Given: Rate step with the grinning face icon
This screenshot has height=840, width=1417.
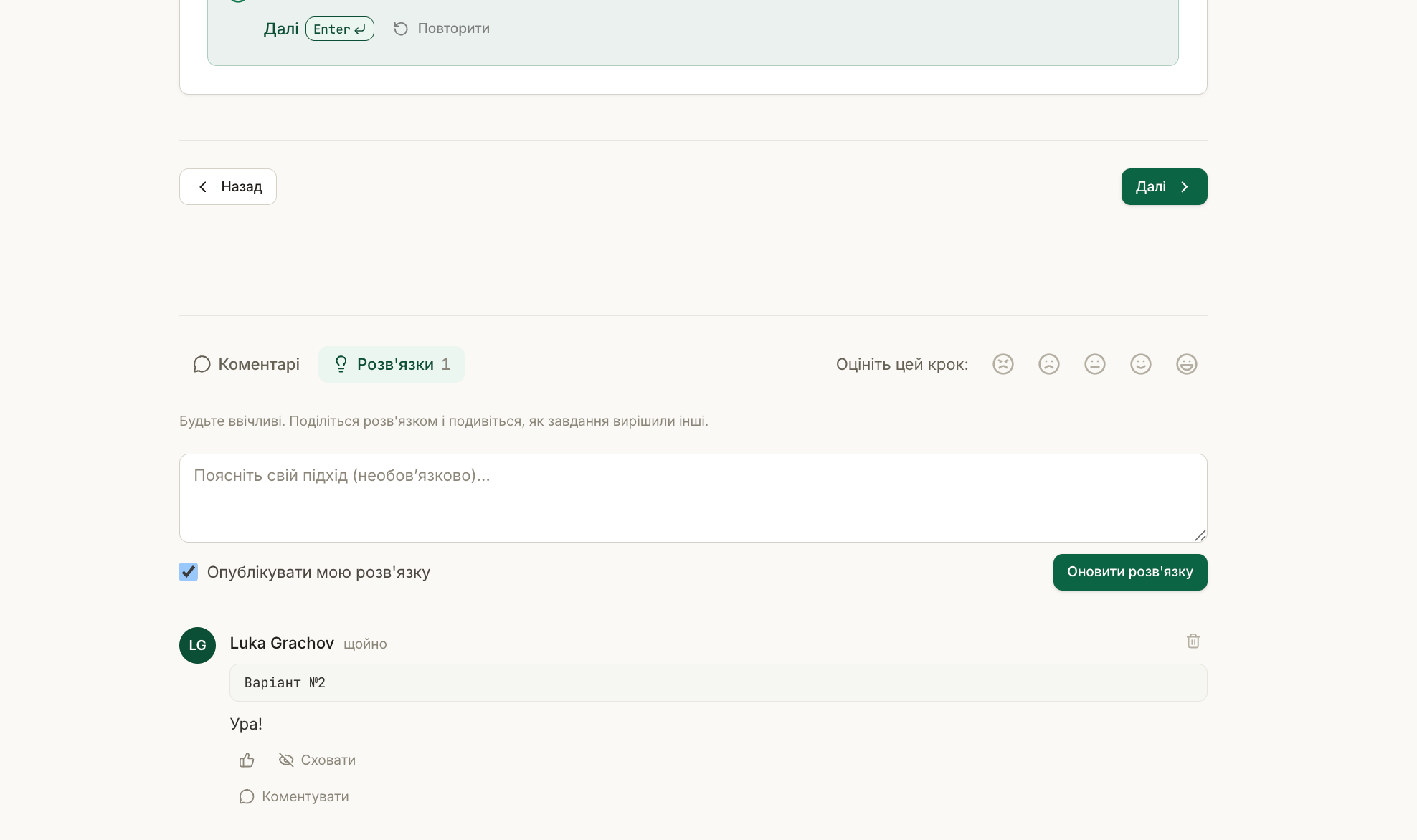Looking at the screenshot, I should (1187, 364).
